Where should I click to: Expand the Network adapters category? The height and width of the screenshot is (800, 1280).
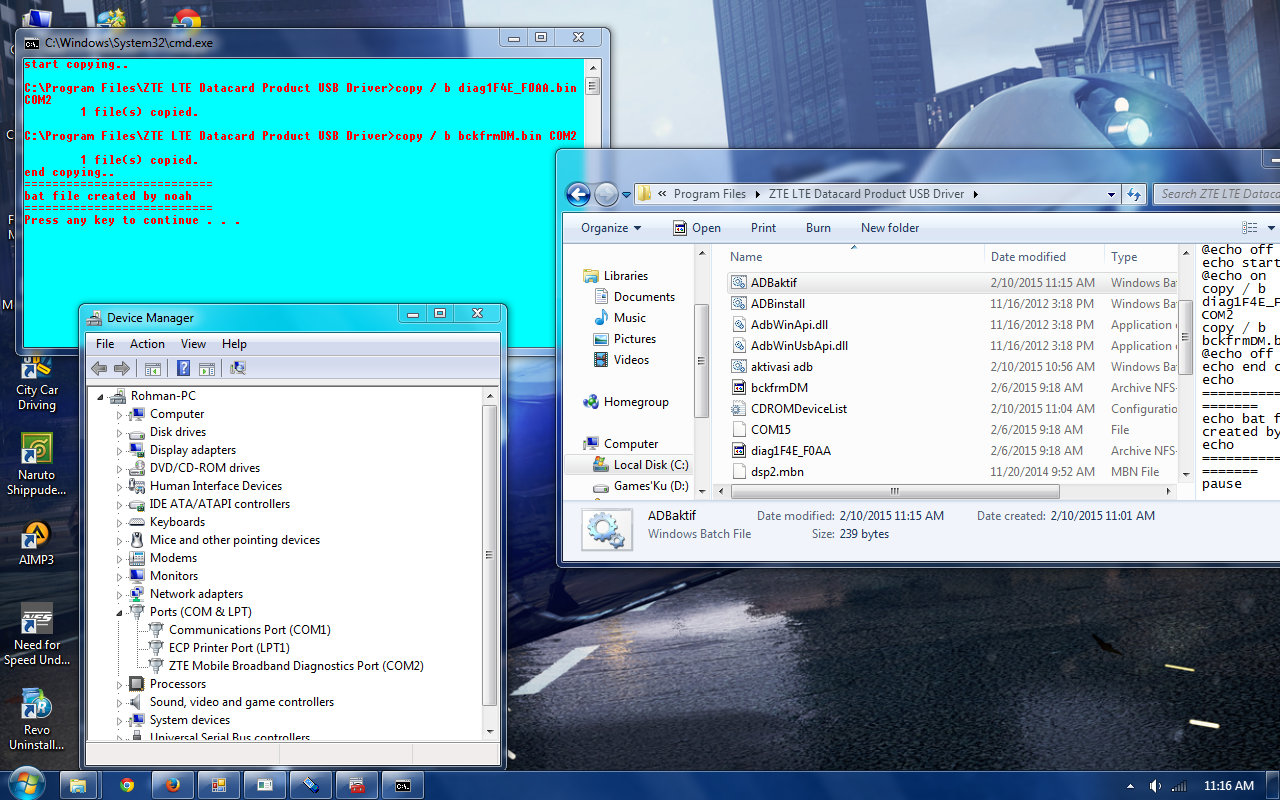120,595
